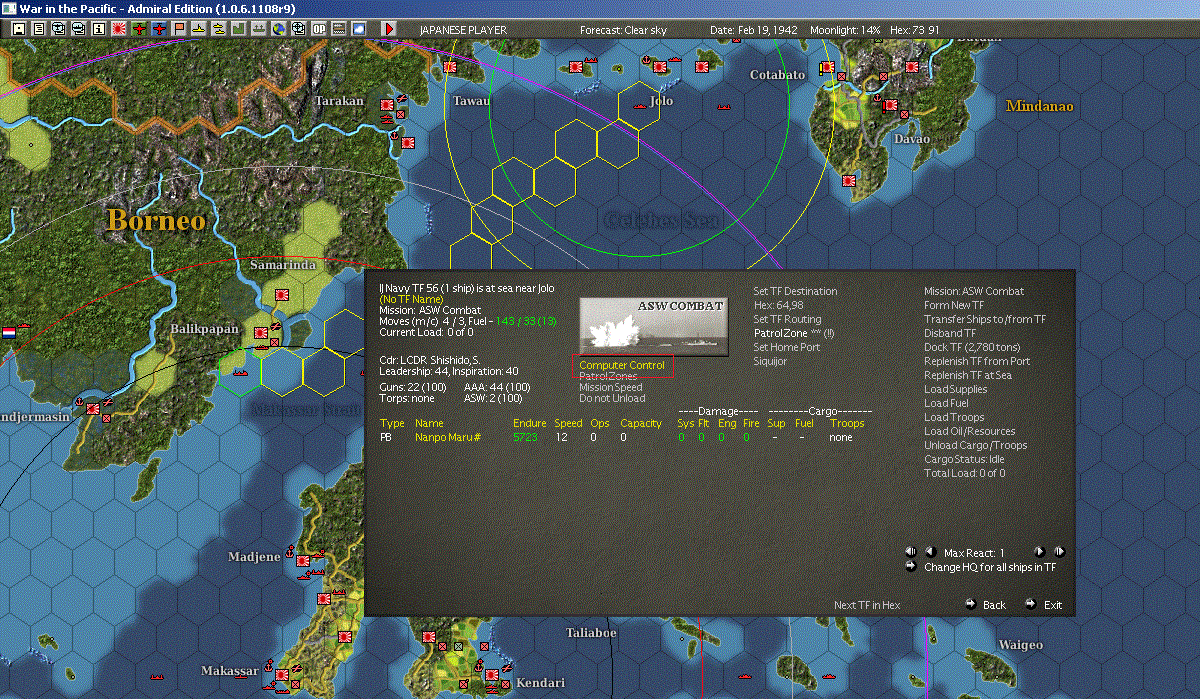1200x699 pixels.
Task: Open the Patrol Zone ** (!!) setting
Action: 794,333
